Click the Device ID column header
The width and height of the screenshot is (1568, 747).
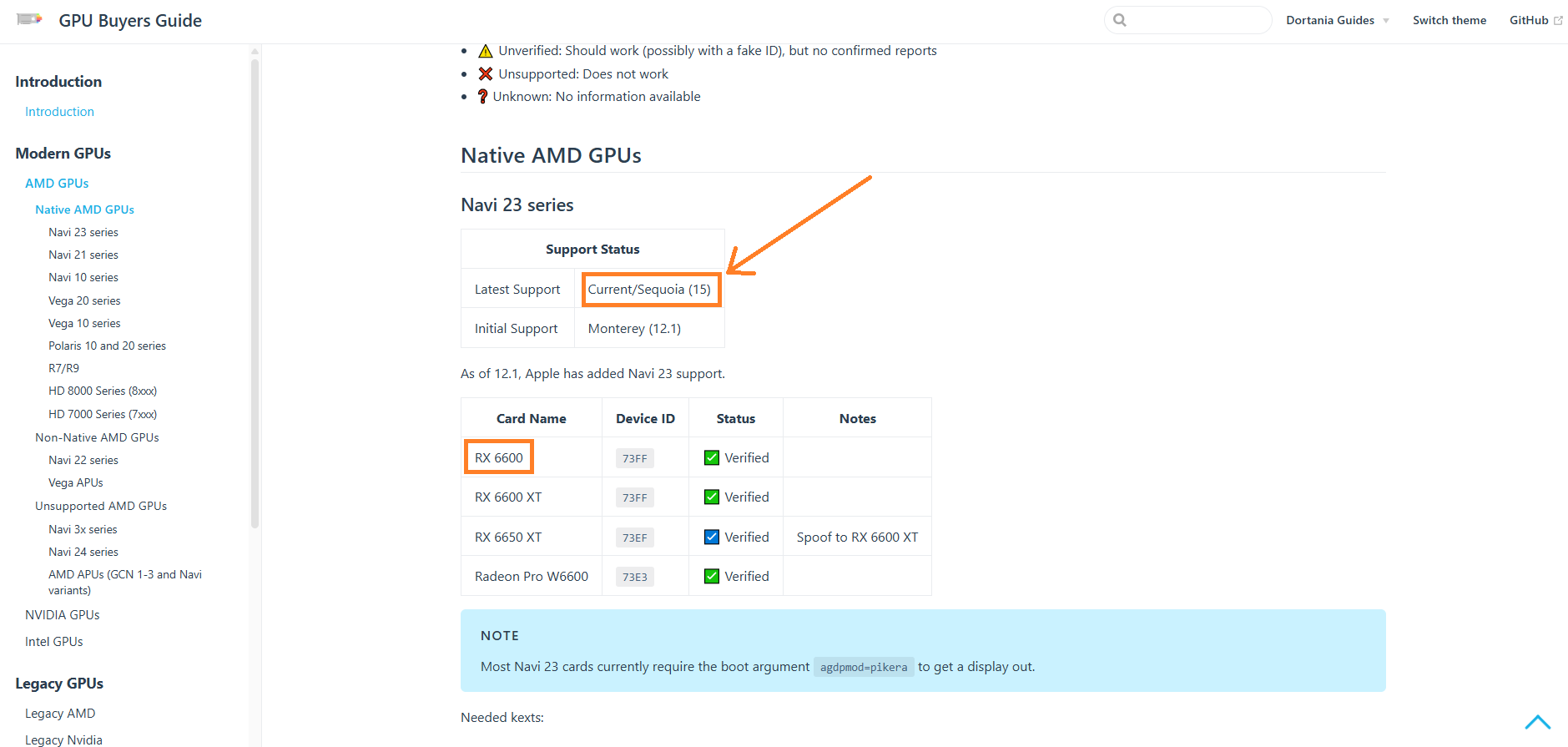click(x=645, y=418)
